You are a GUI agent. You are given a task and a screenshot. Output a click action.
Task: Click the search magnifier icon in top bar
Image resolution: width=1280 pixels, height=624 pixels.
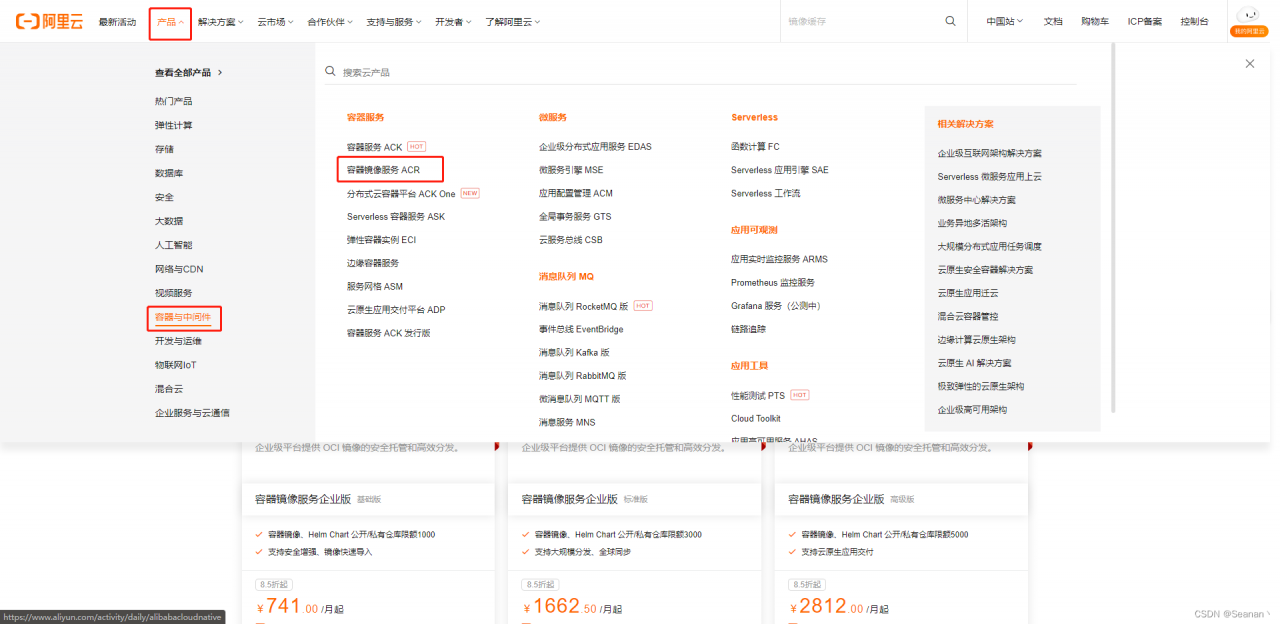click(950, 21)
